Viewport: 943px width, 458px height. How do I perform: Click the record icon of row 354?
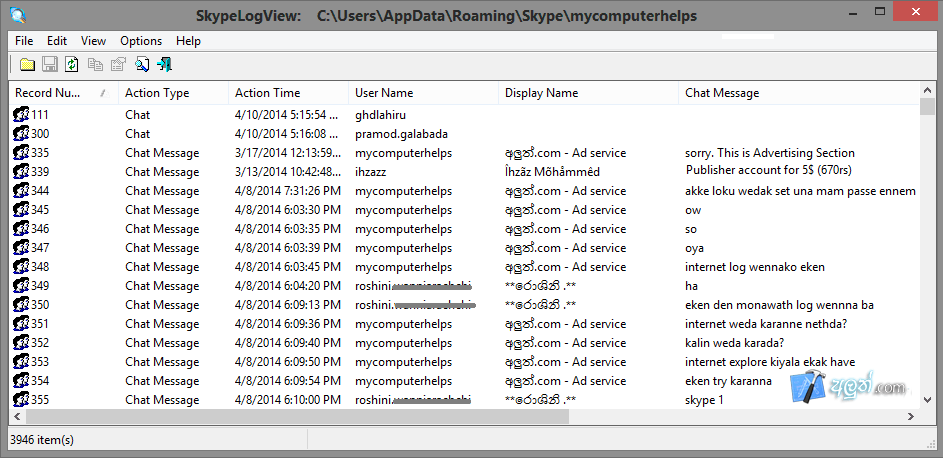point(21,380)
